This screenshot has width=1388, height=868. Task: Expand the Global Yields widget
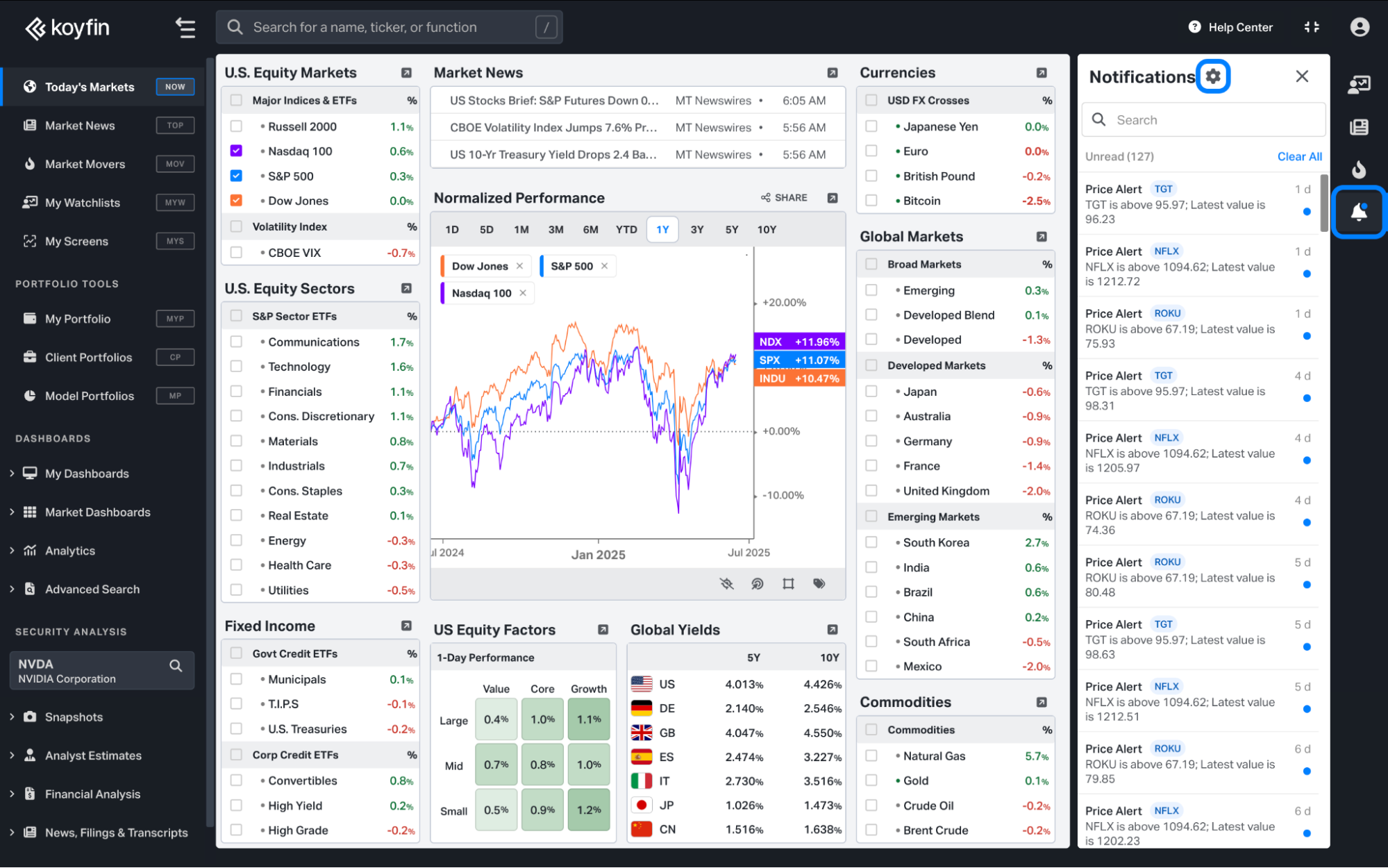click(x=833, y=630)
